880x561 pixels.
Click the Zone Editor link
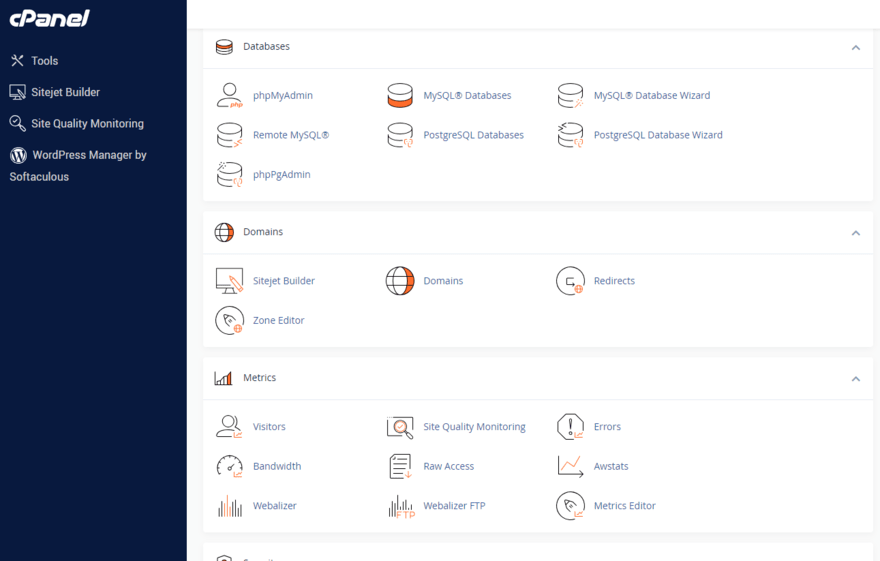click(x=278, y=320)
